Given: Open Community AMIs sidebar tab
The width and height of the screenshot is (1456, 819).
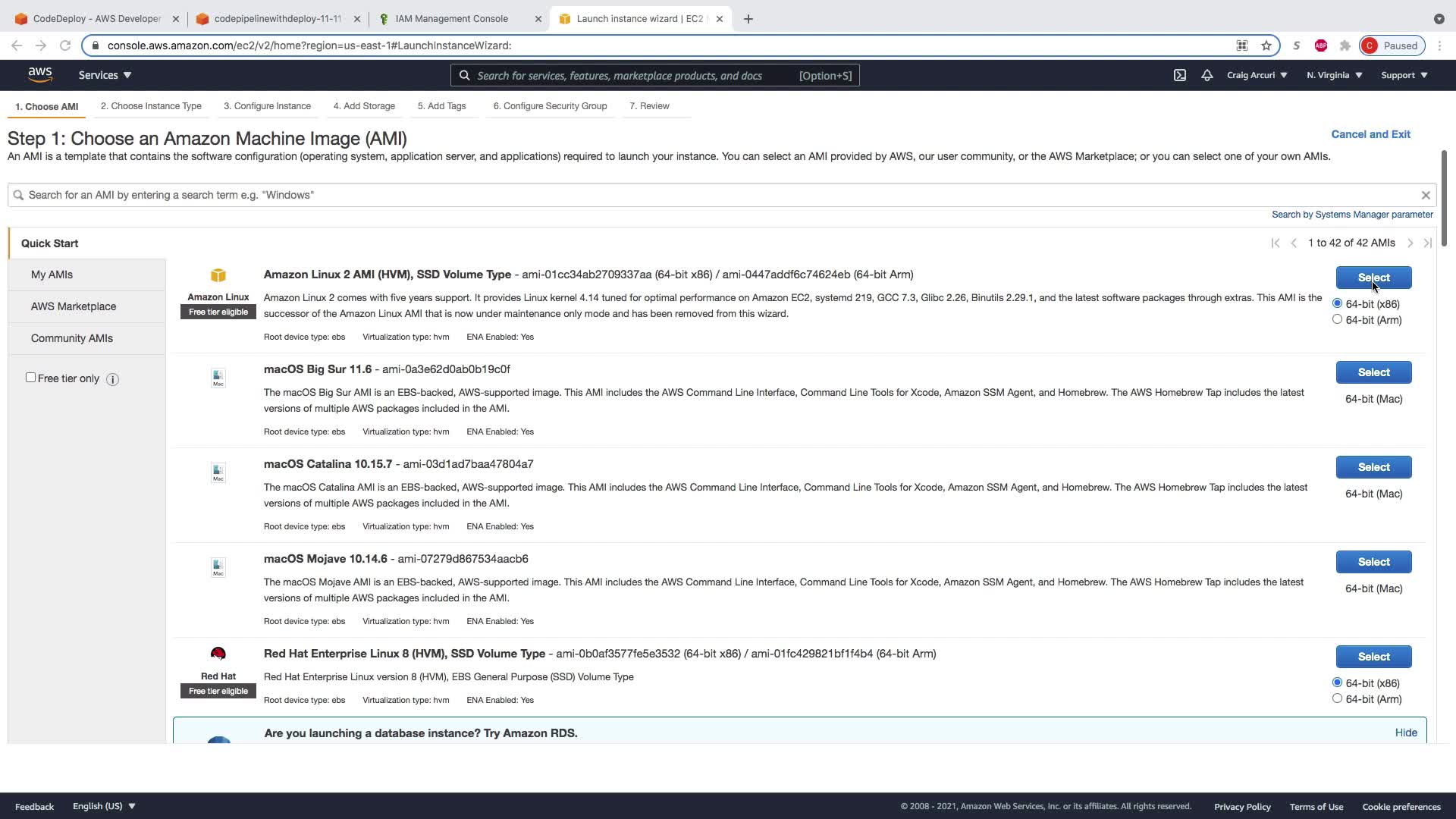Looking at the screenshot, I should tap(72, 338).
